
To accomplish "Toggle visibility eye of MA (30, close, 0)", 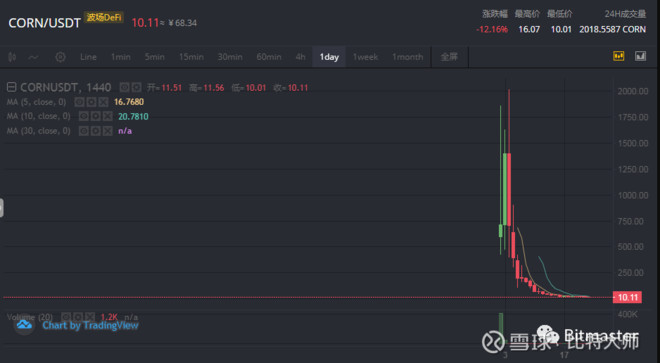I will [x=83, y=131].
